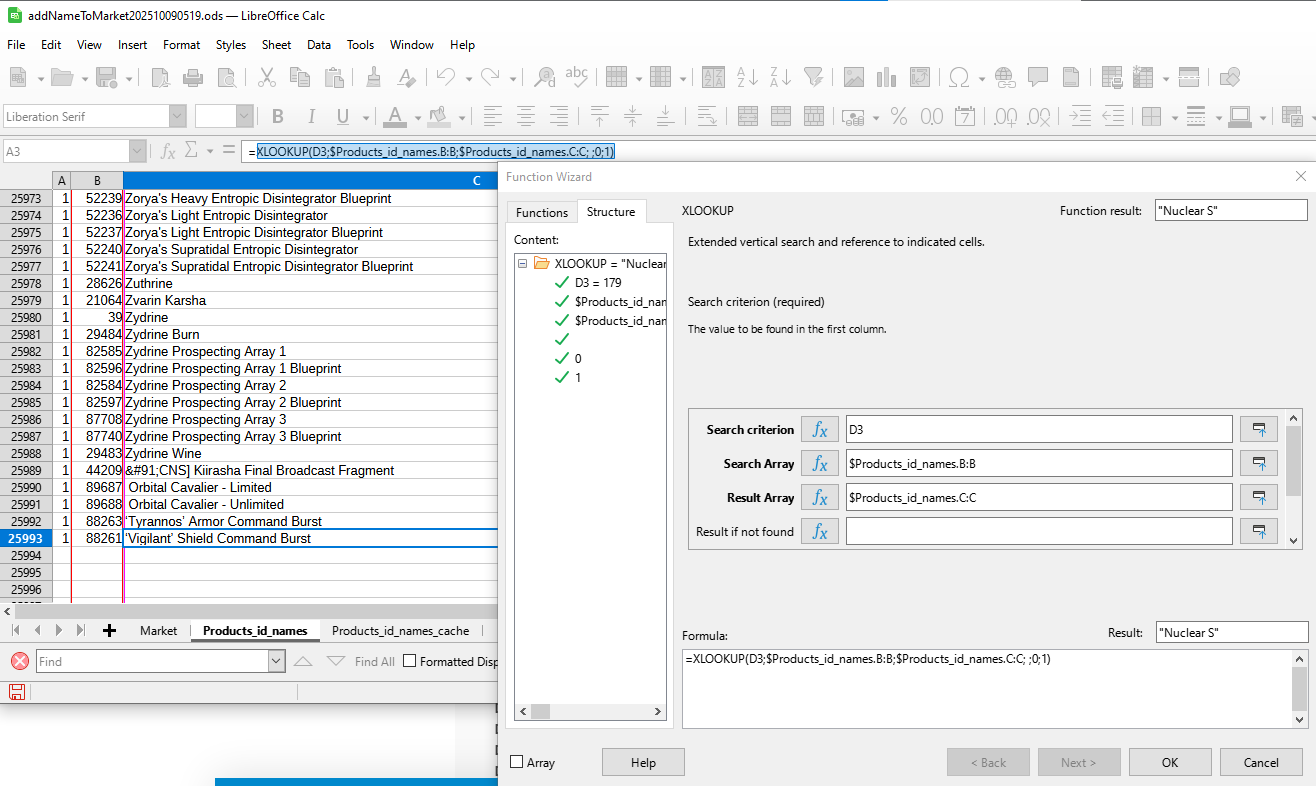
Task: Open the Font Name dropdown list
Action: coord(177,117)
